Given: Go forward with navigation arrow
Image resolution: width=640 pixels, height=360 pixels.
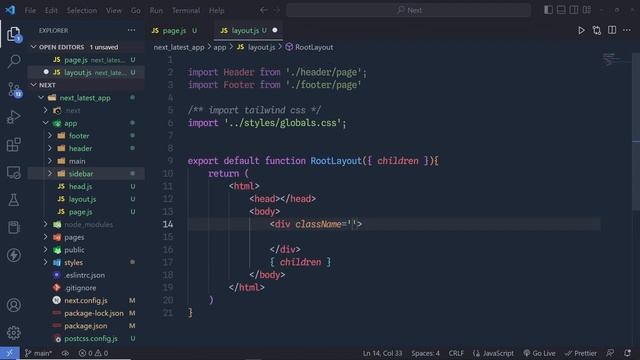Looking at the screenshot, I should point(277,10).
